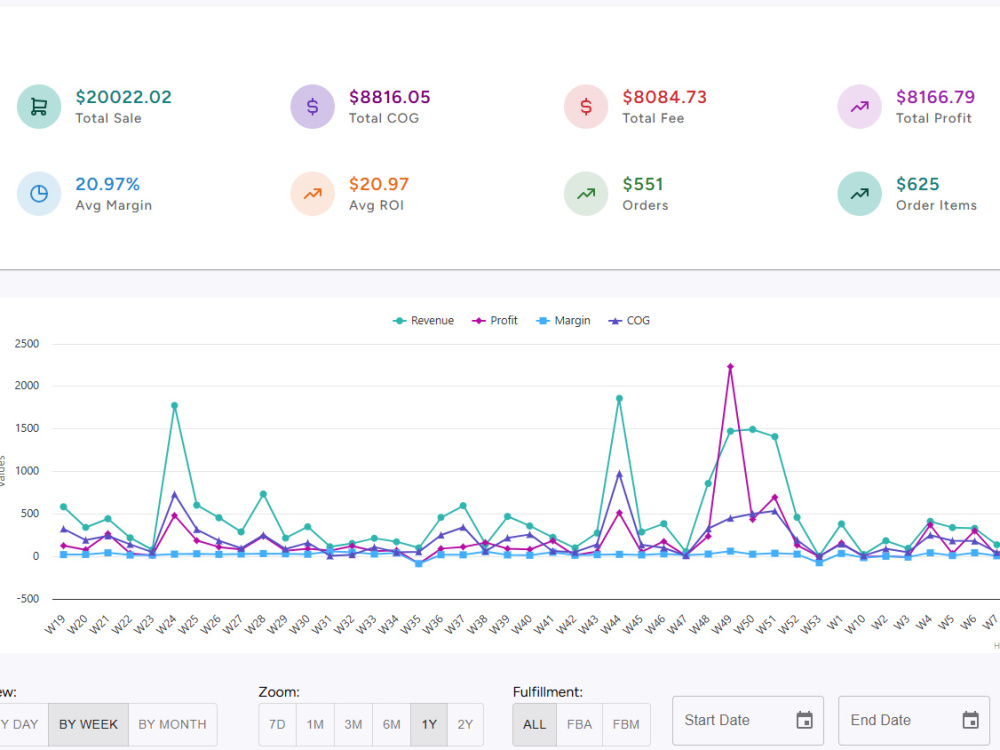Toggle the Margin series in the legend
Viewport: 1000px width, 750px height.
coord(564,321)
